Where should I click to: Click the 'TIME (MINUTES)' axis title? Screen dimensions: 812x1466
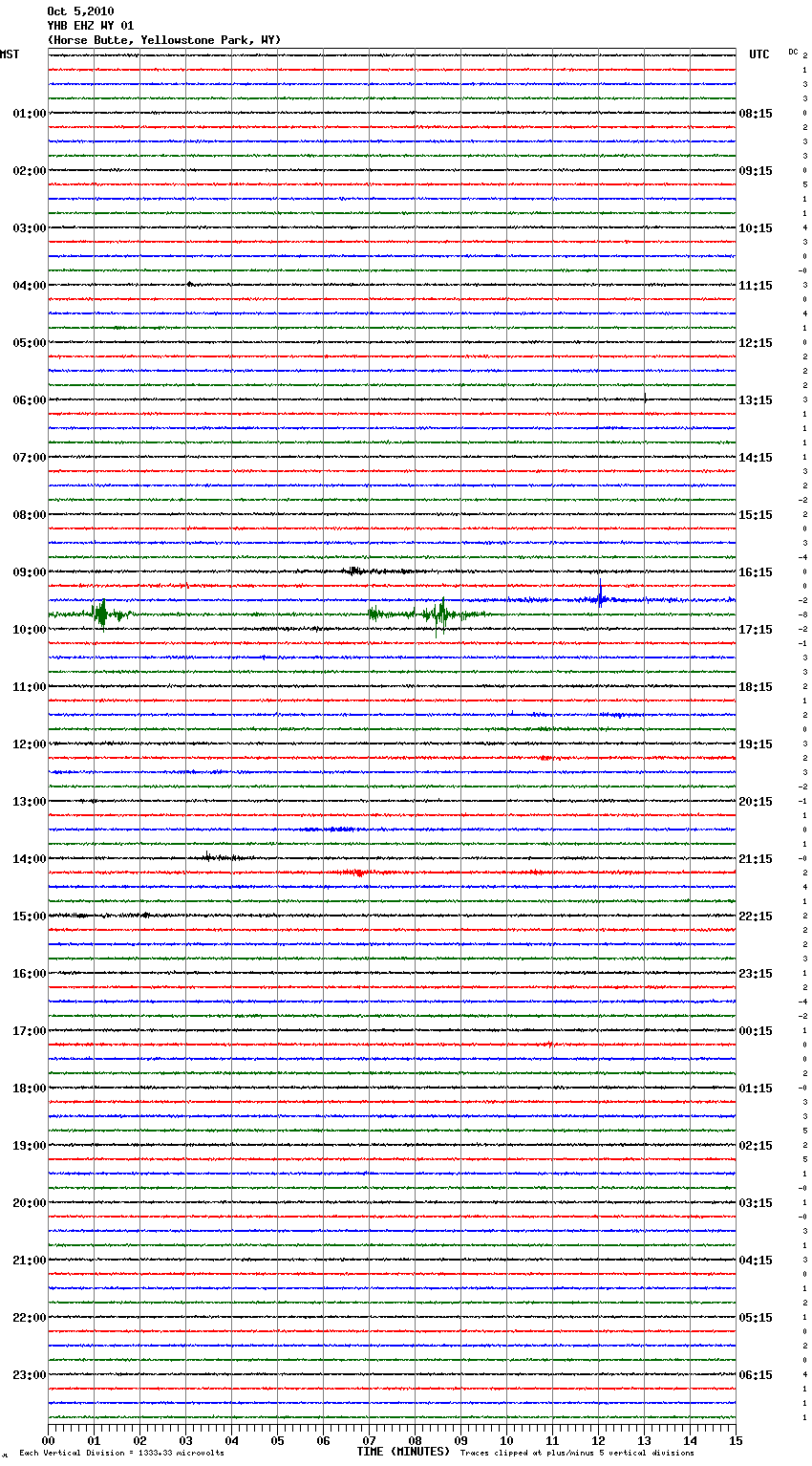tap(403, 1452)
